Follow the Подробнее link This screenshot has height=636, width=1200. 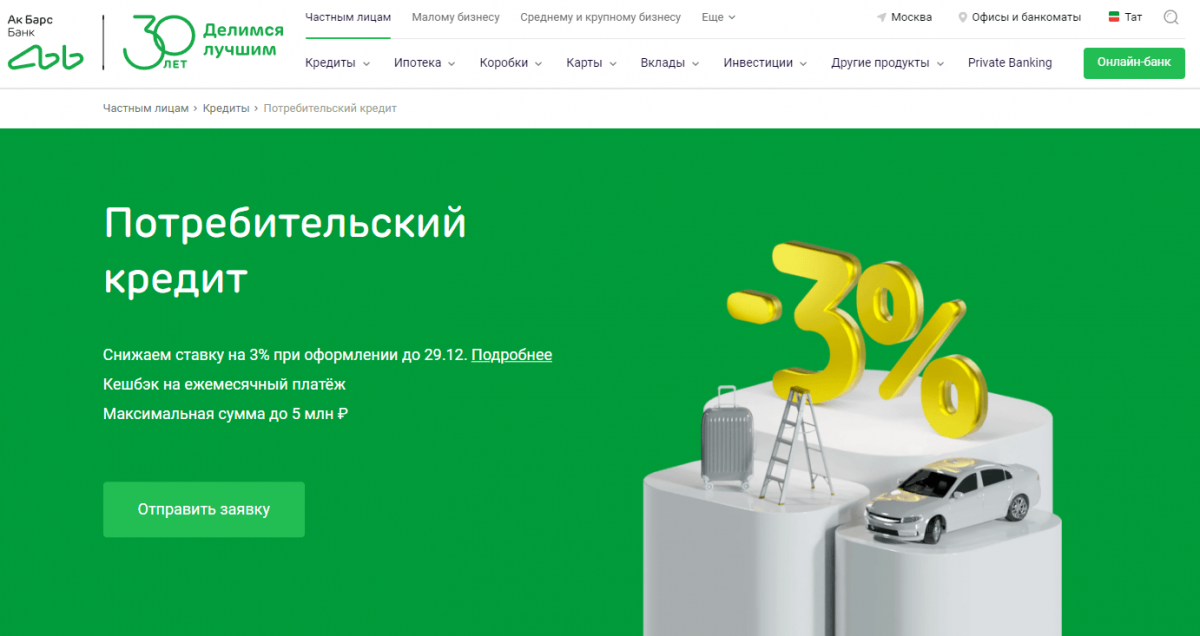511,355
